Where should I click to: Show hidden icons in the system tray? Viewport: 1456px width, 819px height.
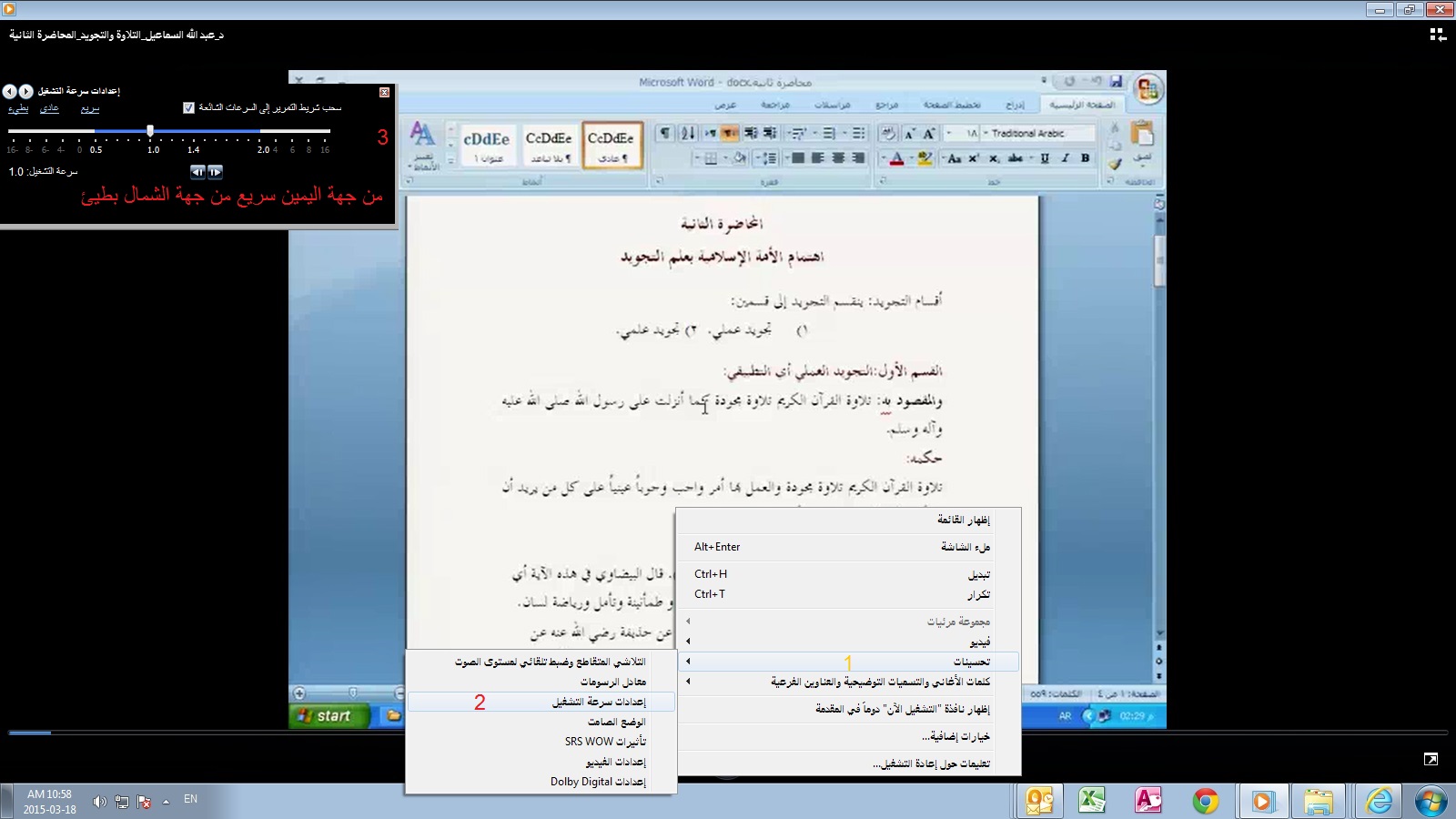tap(166, 802)
